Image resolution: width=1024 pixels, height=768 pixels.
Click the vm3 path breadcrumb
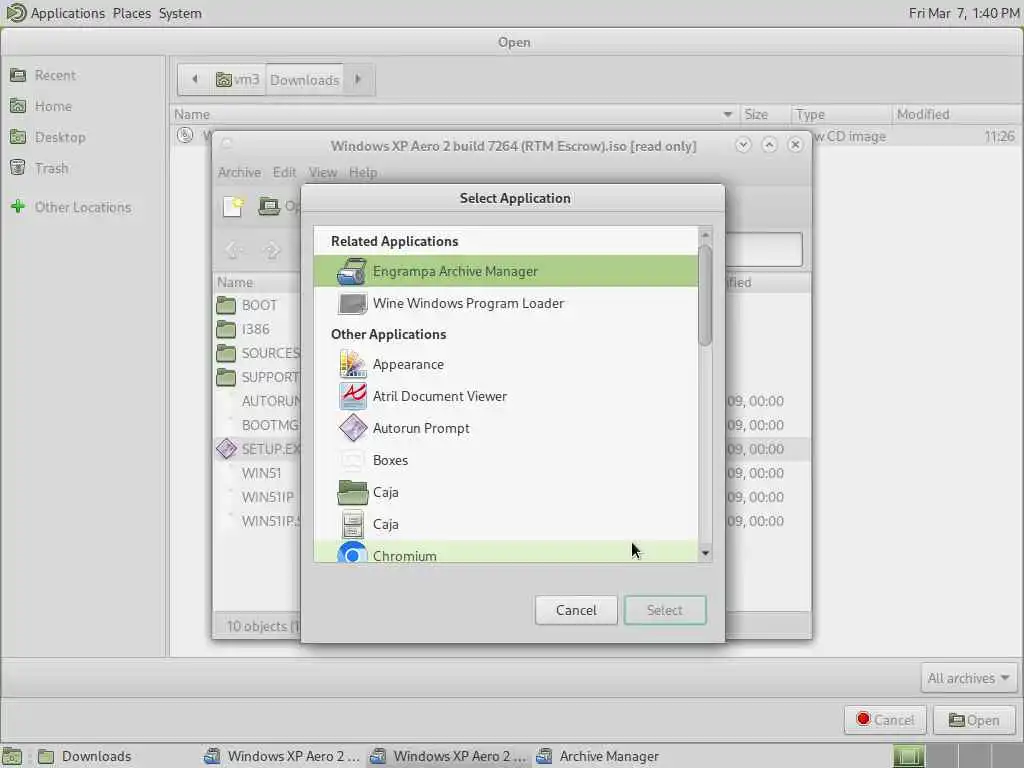(x=238, y=80)
